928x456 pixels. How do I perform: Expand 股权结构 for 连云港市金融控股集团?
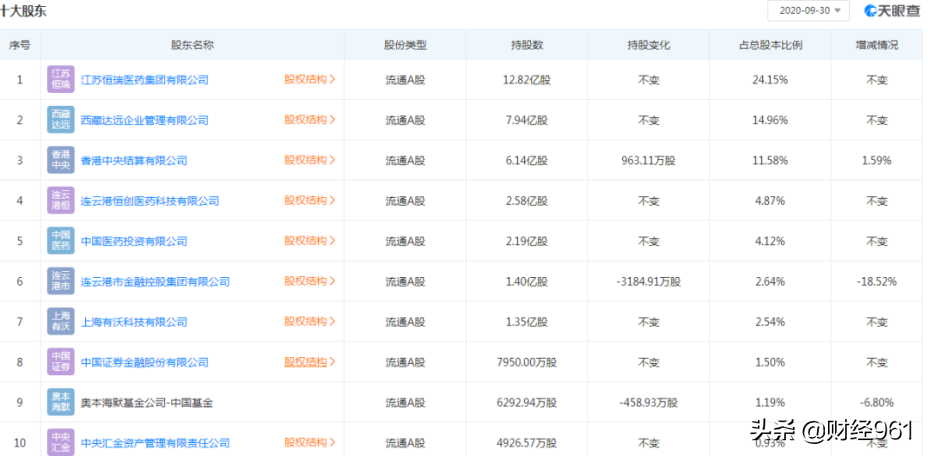310,281
